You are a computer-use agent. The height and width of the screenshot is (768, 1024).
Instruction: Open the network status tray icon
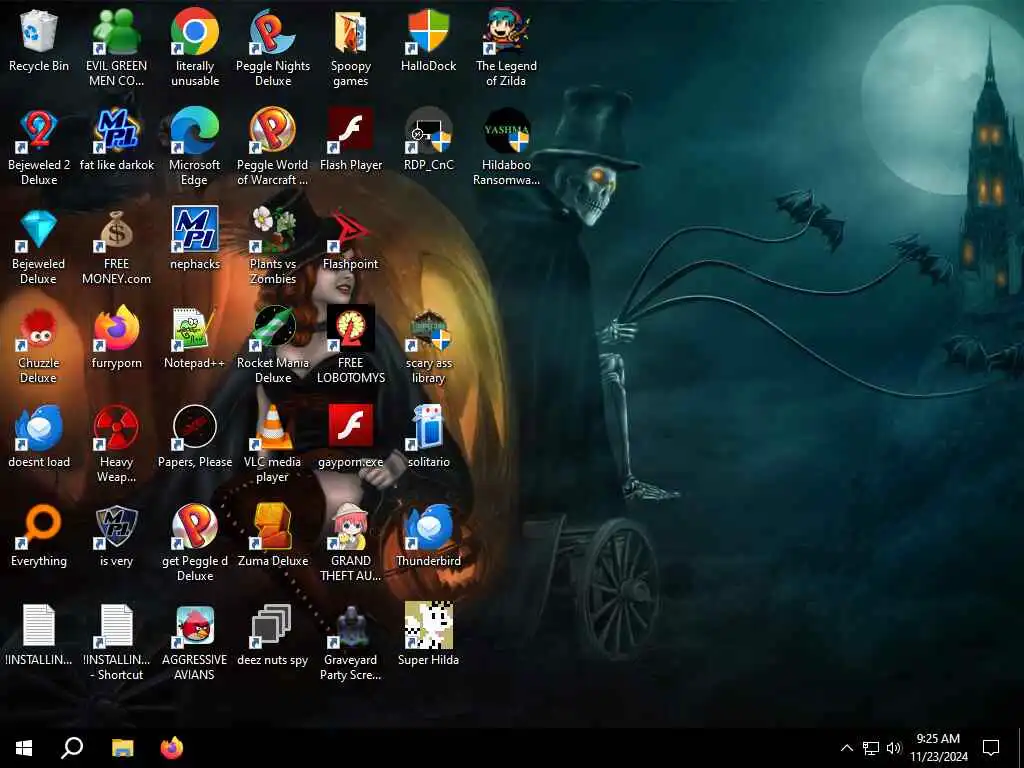[x=871, y=748]
